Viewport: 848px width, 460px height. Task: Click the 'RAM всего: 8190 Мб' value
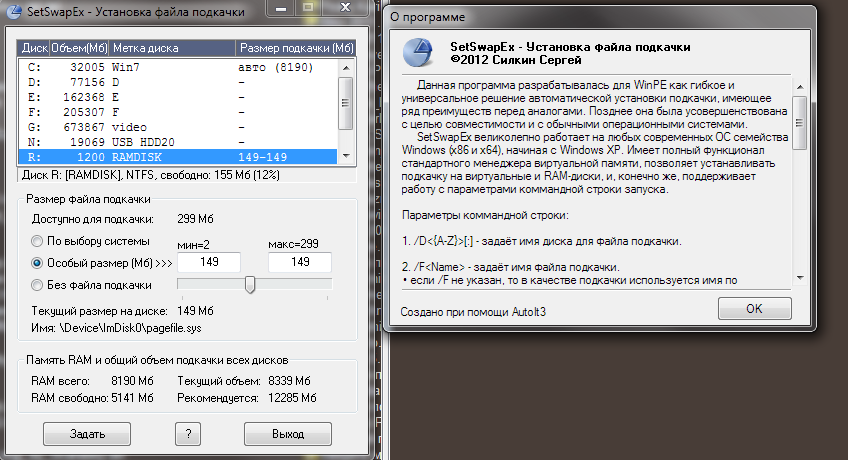coord(132,381)
